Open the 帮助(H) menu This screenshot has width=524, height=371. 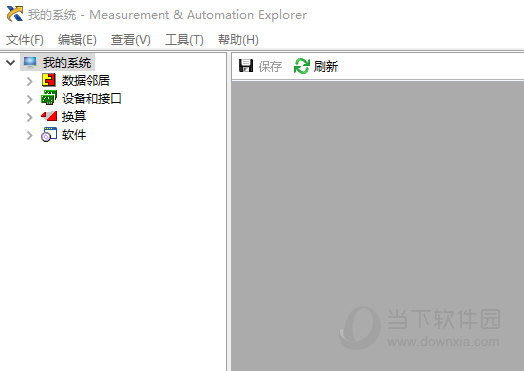(x=238, y=40)
